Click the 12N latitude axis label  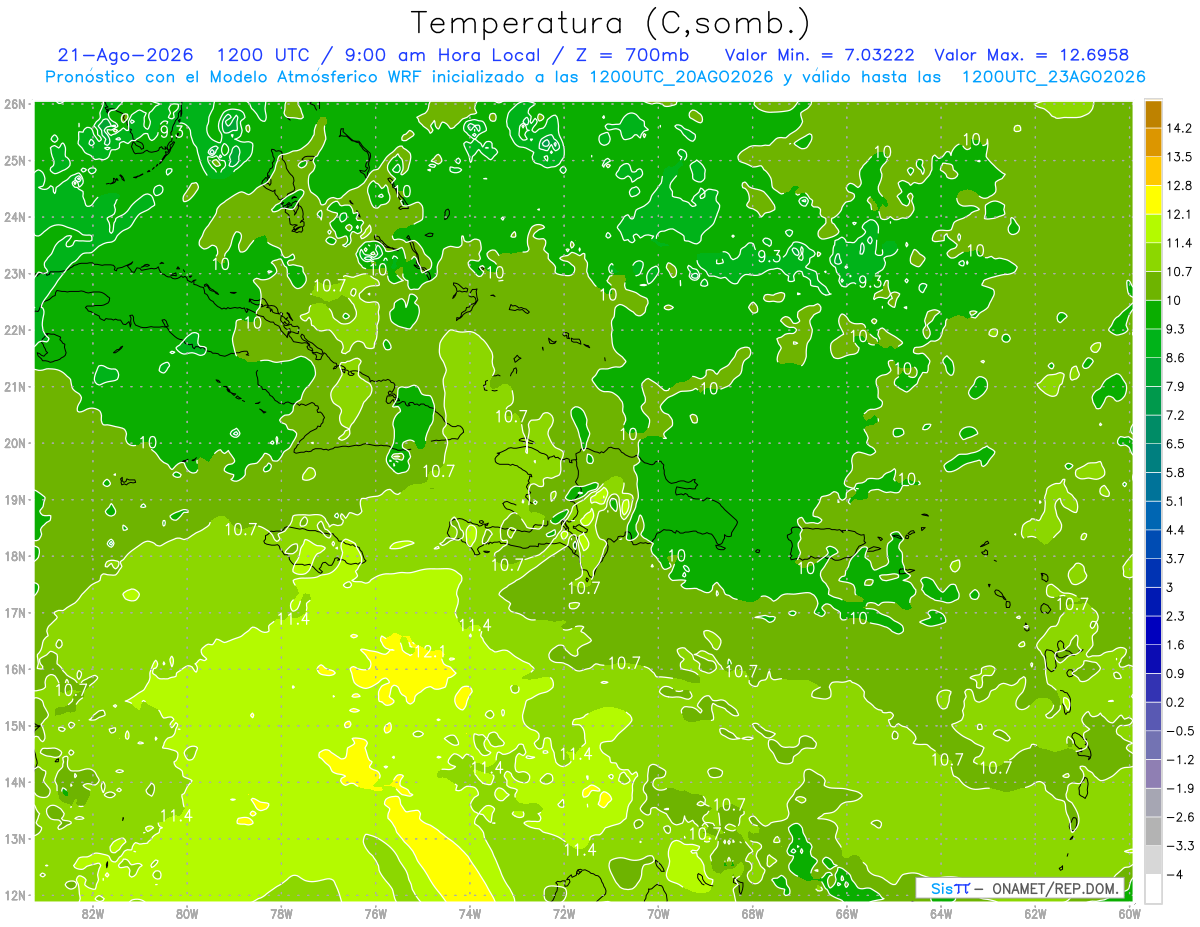pos(15,895)
